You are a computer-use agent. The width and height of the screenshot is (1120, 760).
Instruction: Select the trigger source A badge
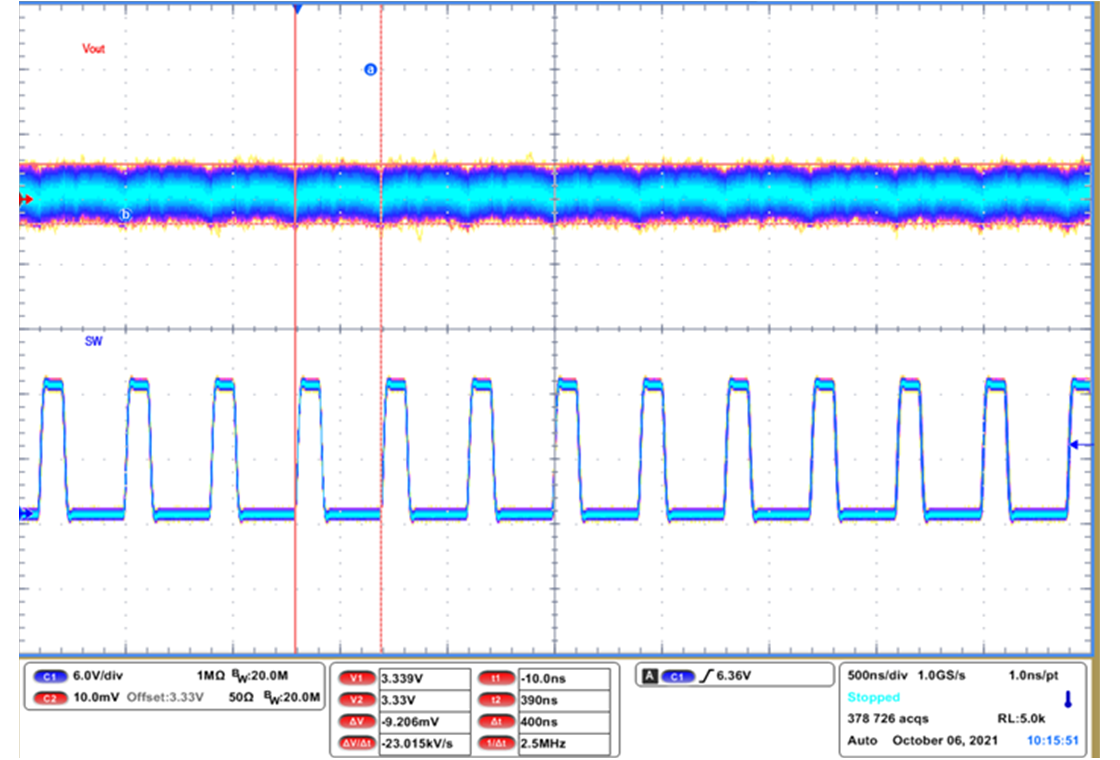tap(649, 674)
